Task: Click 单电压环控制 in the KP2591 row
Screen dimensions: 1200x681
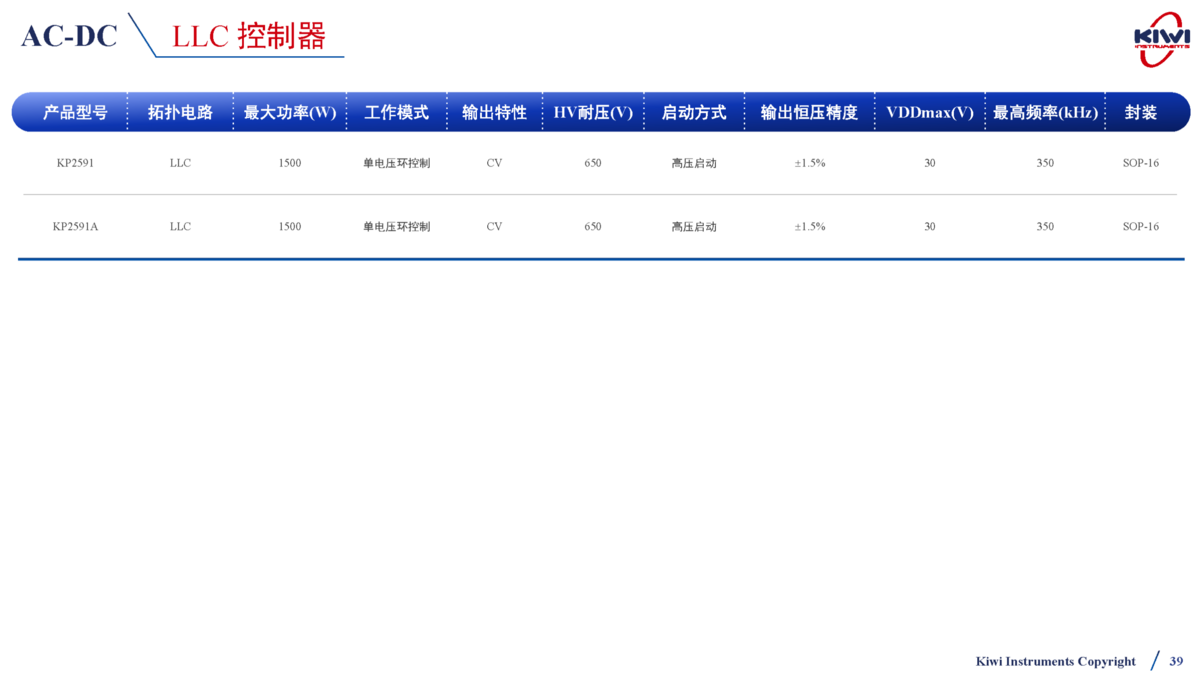Action: coord(396,163)
